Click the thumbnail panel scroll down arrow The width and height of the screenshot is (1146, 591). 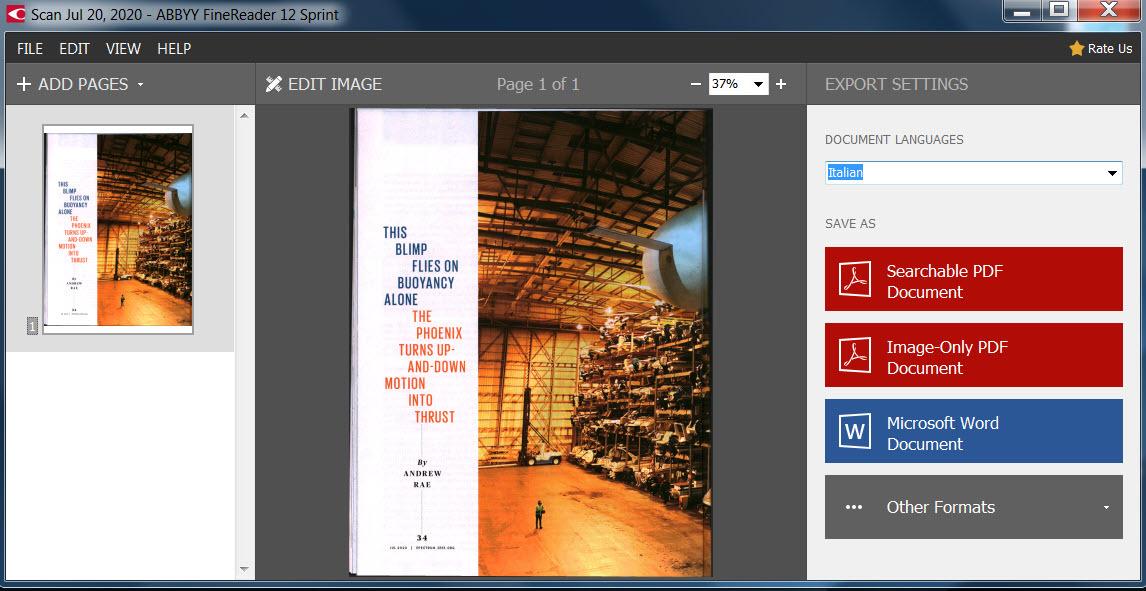(x=244, y=570)
